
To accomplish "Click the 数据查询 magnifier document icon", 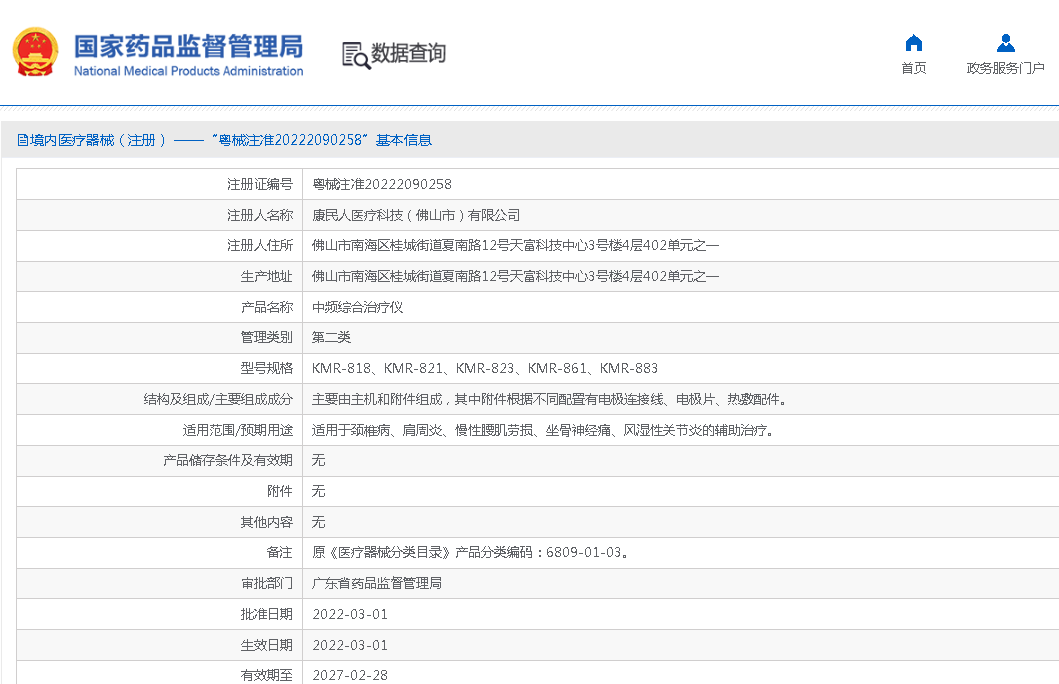I will tap(355, 54).
